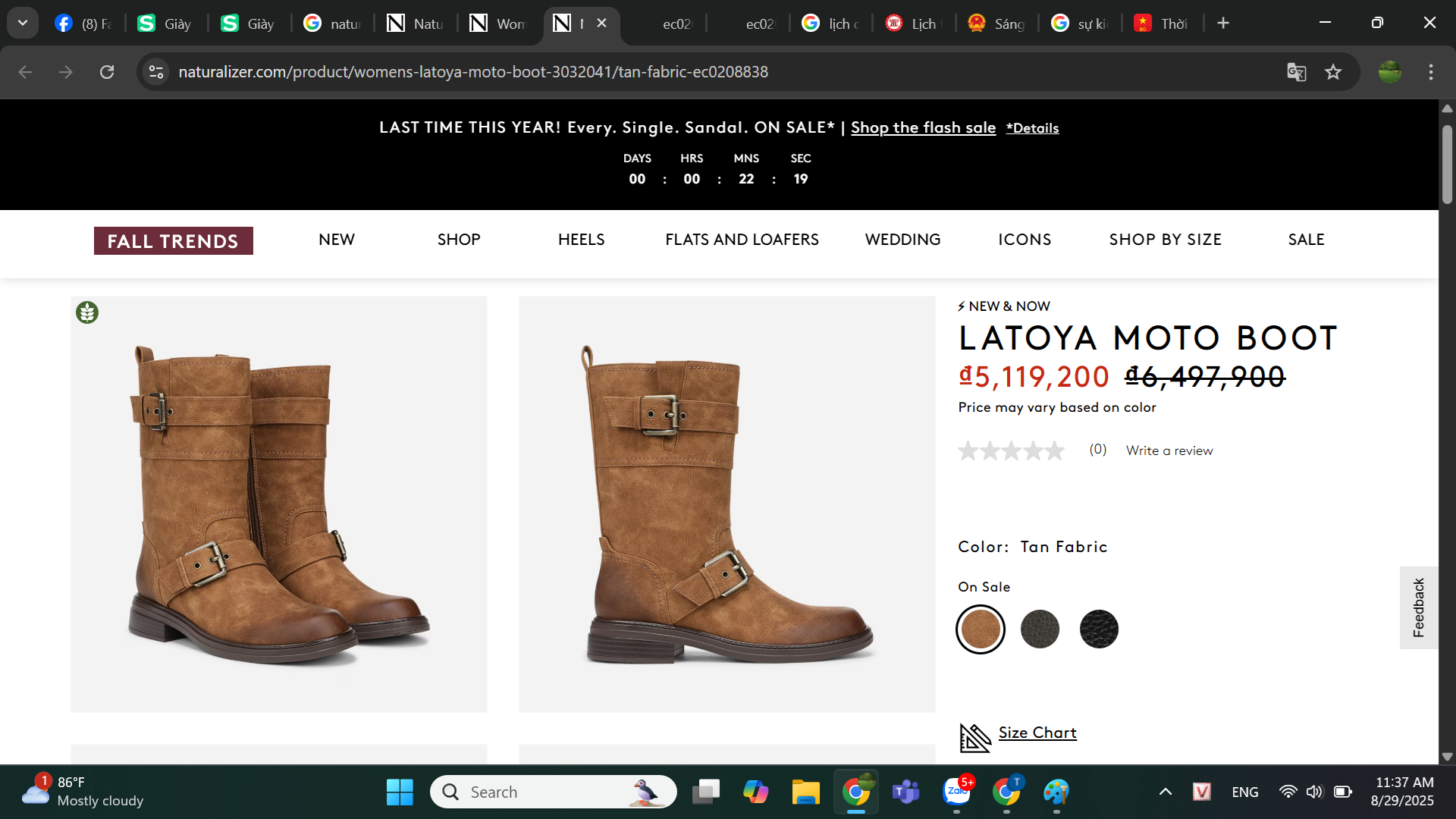Screen dimensions: 1456x819
Task: Expand the system tray hidden icons chevron
Action: (x=1165, y=792)
